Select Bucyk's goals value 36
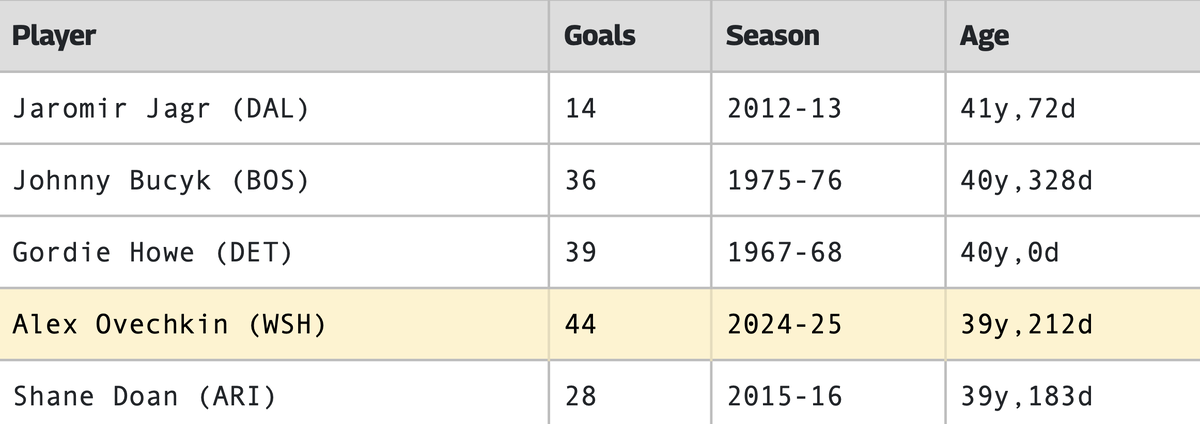 (580, 181)
